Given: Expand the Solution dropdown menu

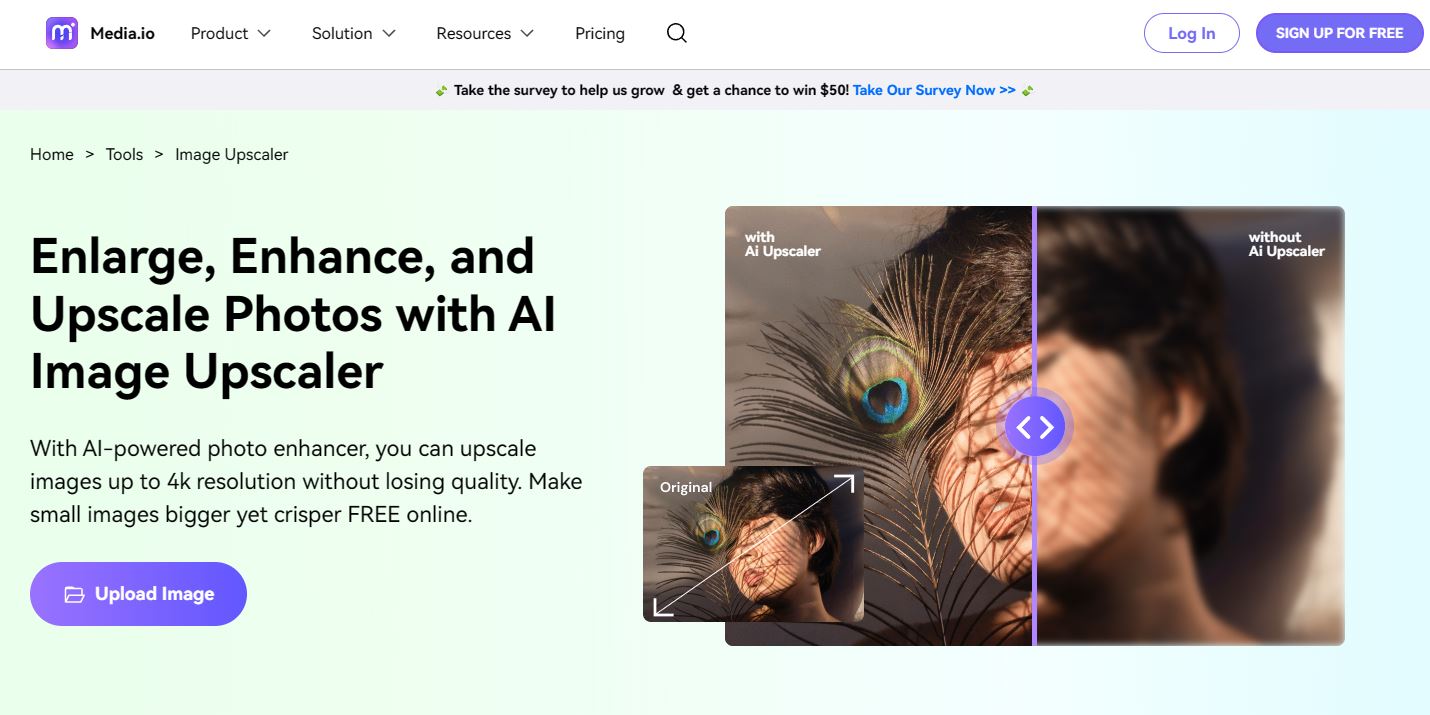Looking at the screenshot, I should point(353,33).
